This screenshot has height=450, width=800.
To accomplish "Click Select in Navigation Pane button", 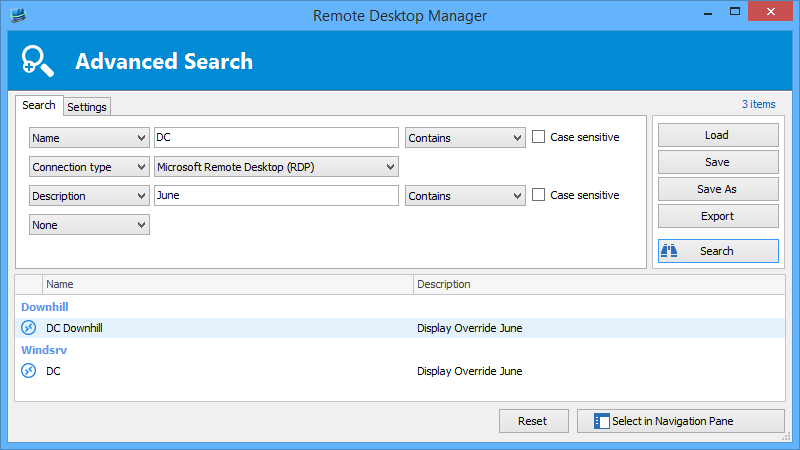I will coord(681,421).
